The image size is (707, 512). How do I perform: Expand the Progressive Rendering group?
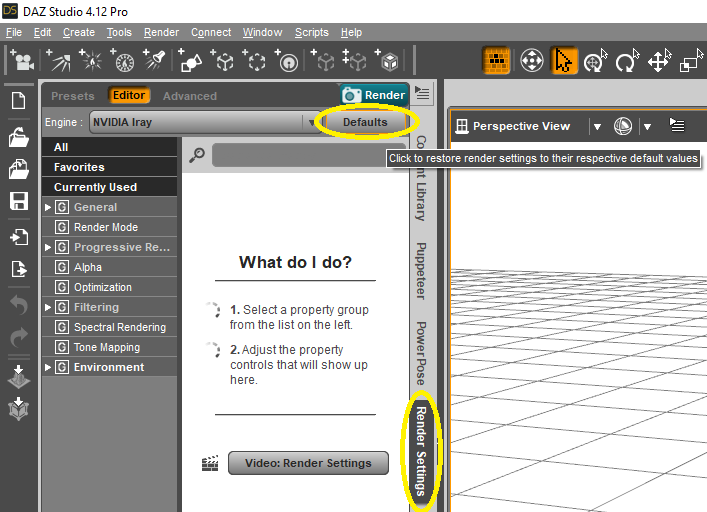pos(48,247)
